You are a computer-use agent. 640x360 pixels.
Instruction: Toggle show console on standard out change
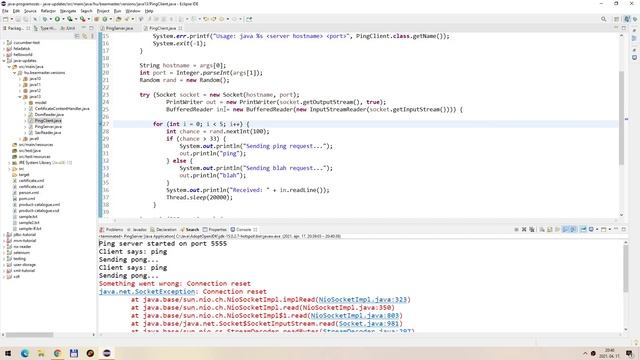565,229
